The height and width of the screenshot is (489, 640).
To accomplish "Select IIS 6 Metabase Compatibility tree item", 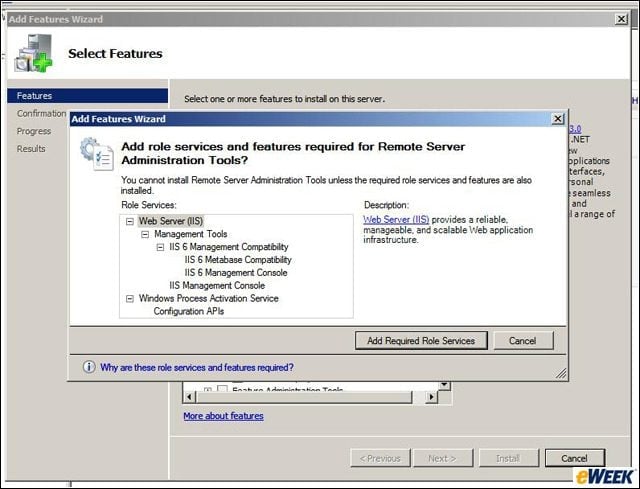I will [238, 260].
